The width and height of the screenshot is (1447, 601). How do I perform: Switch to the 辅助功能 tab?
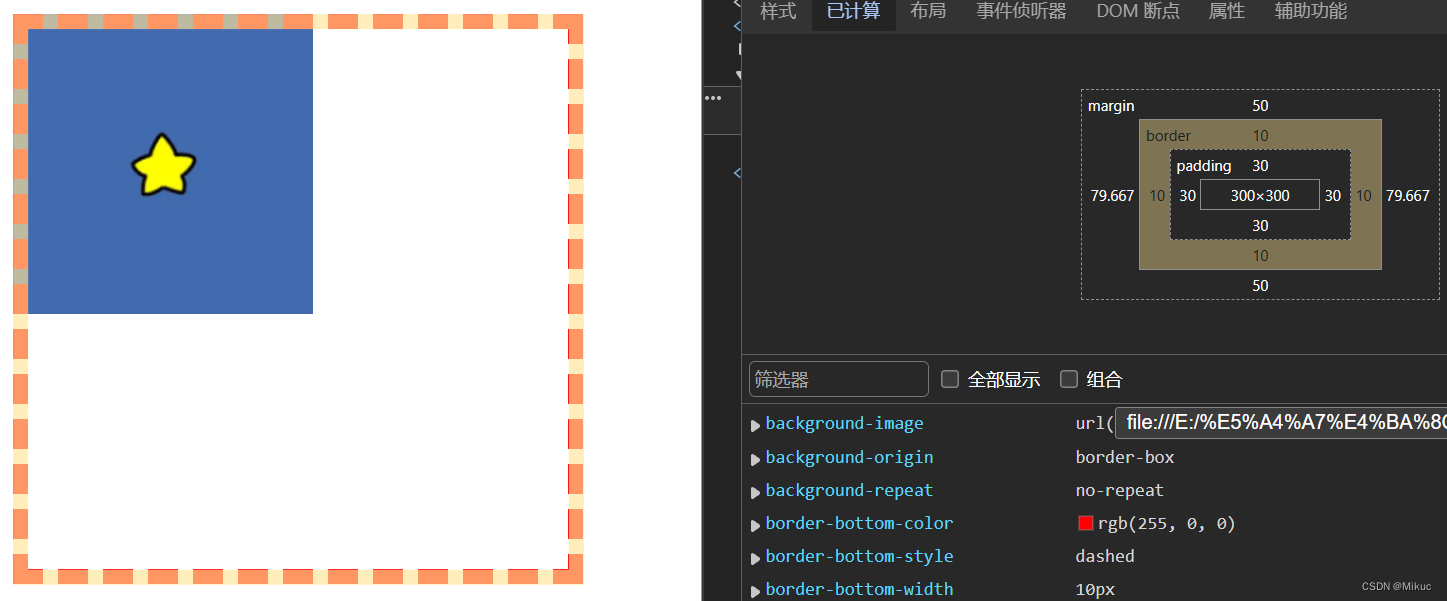(1311, 11)
